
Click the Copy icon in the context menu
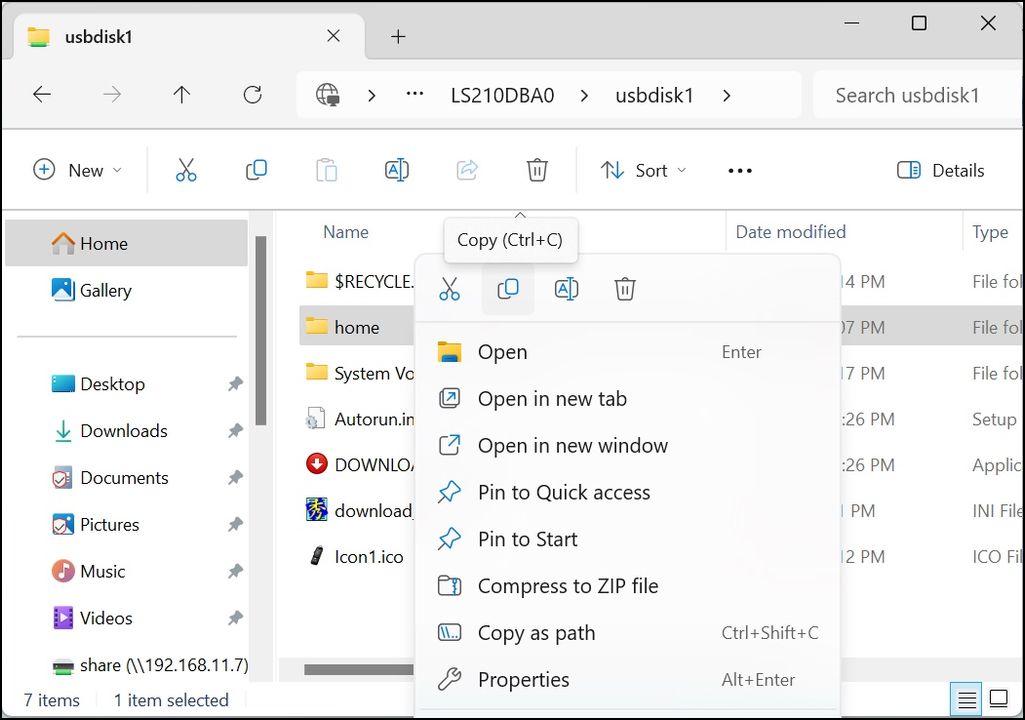(x=508, y=288)
